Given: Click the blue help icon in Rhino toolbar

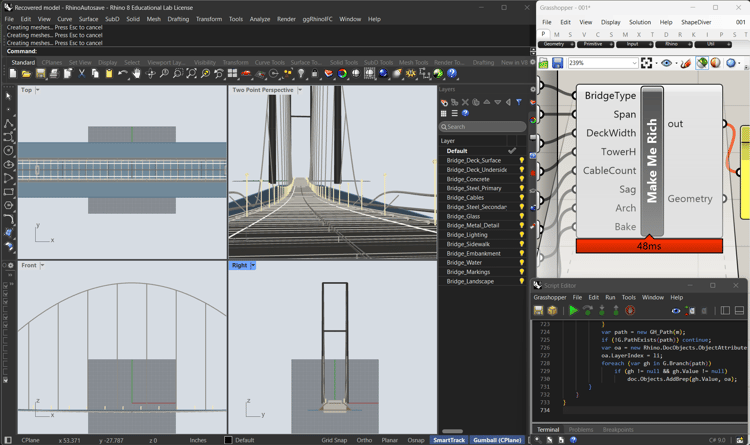Looking at the screenshot, I should (x=452, y=74).
